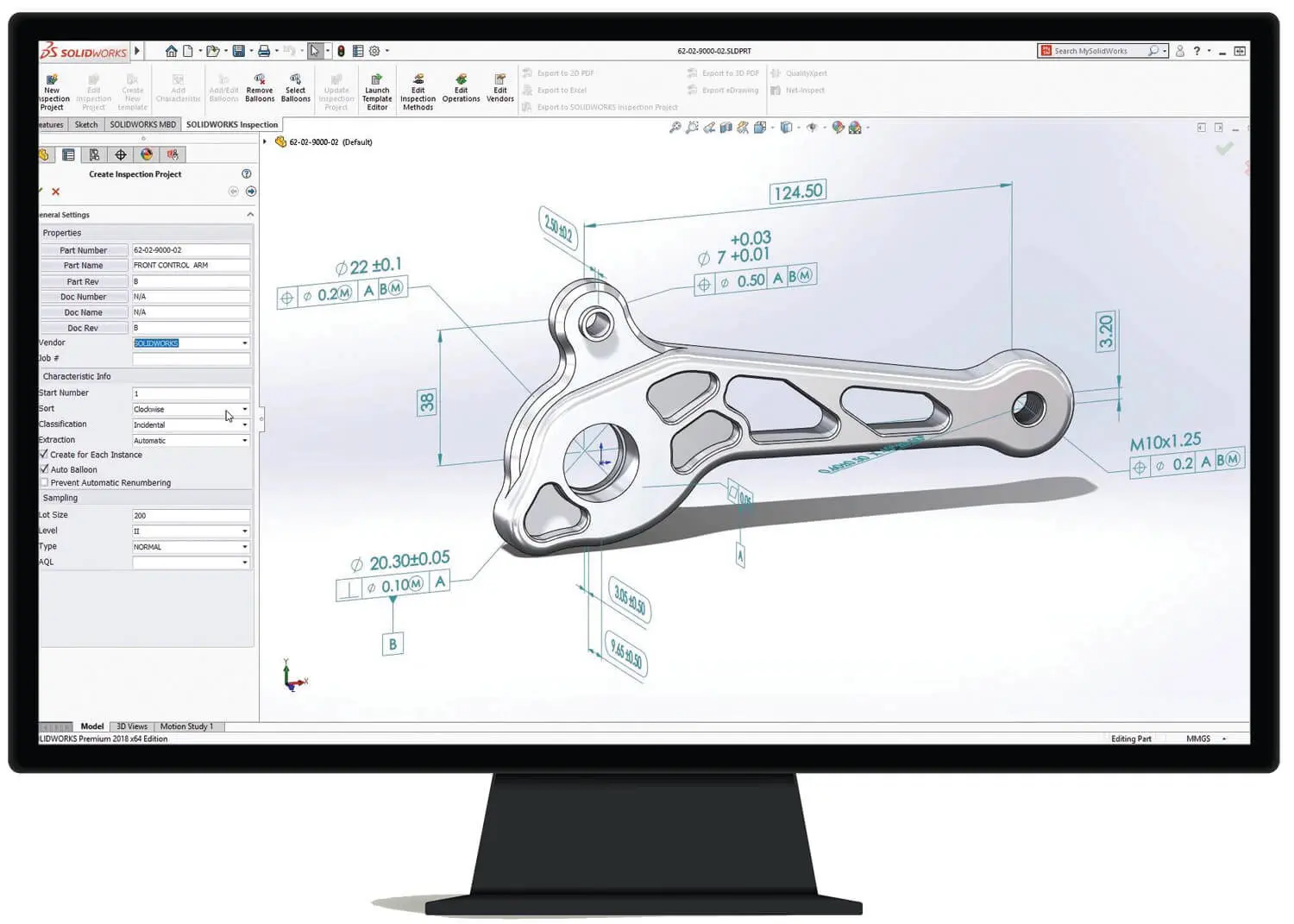Open the DimXpertManager crosshair tab icon

click(x=121, y=155)
